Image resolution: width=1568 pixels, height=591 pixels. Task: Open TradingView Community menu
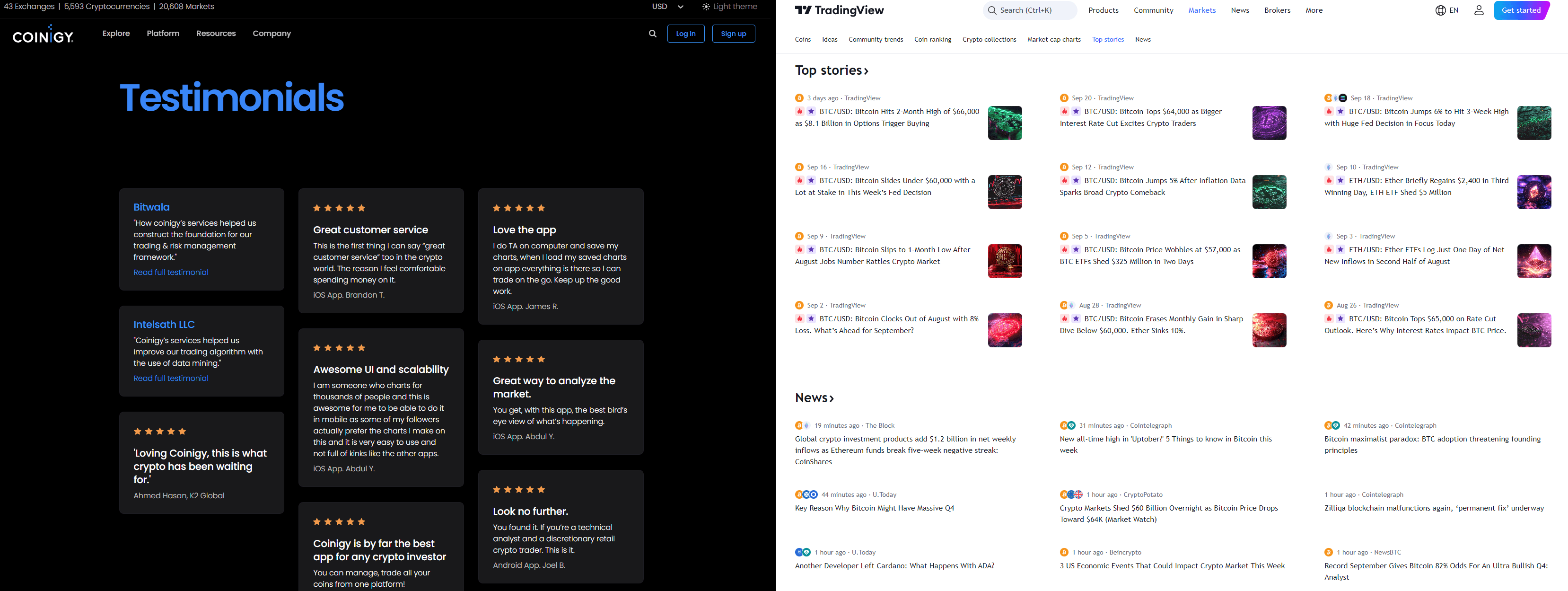1153,10
